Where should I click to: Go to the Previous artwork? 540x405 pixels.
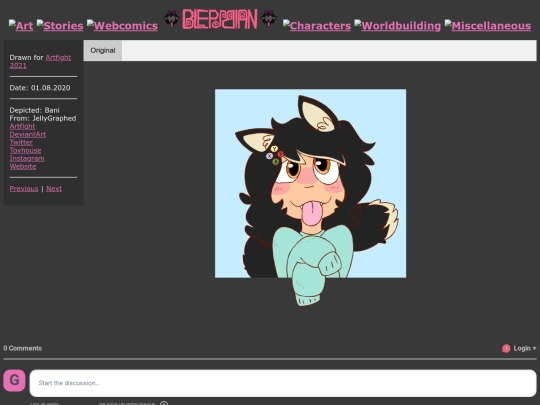click(x=24, y=189)
